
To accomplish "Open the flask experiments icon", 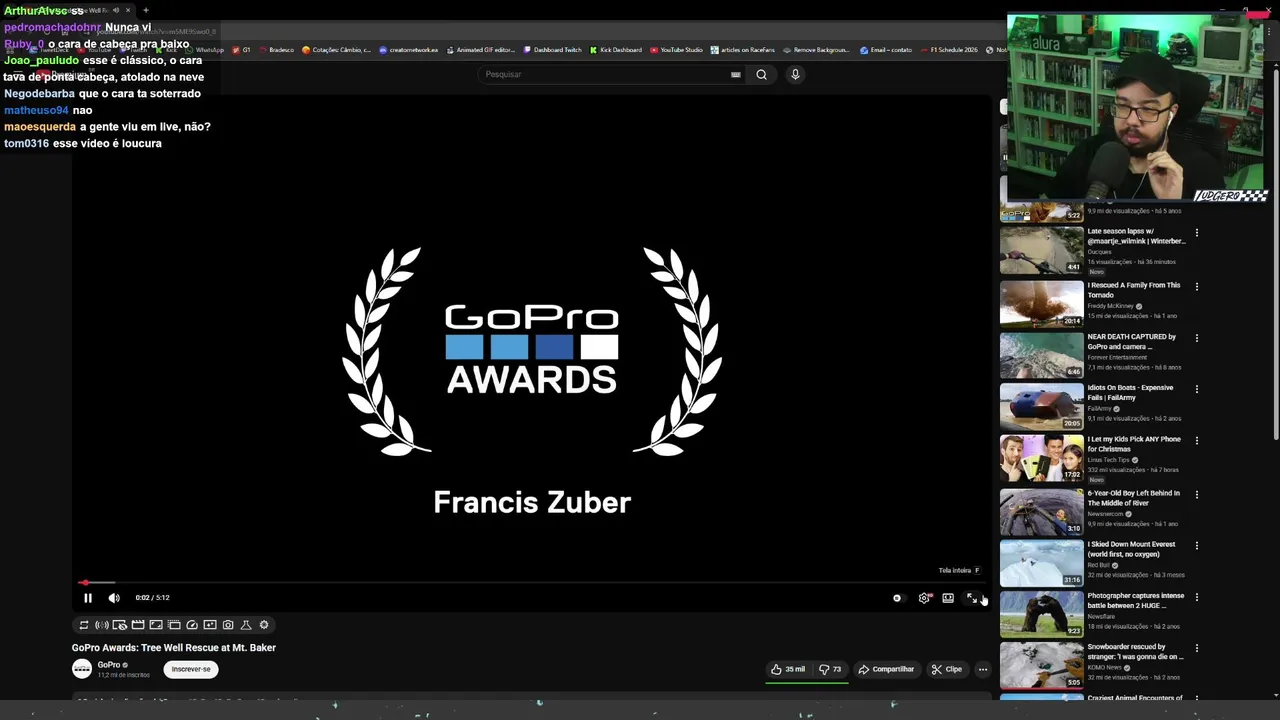I will coord(246,625).
